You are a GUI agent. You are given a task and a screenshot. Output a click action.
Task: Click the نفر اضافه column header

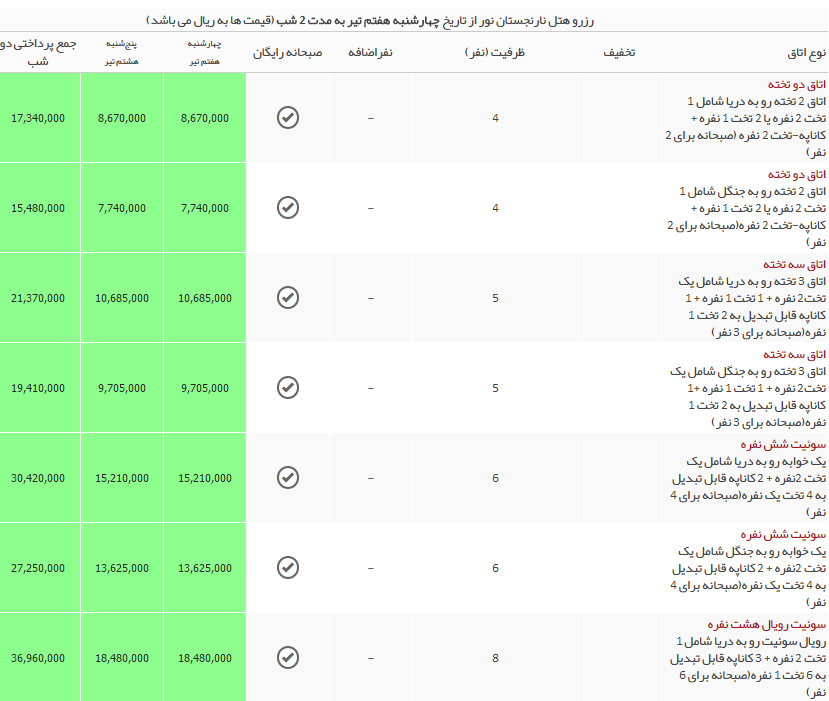[x=370, y=52]
